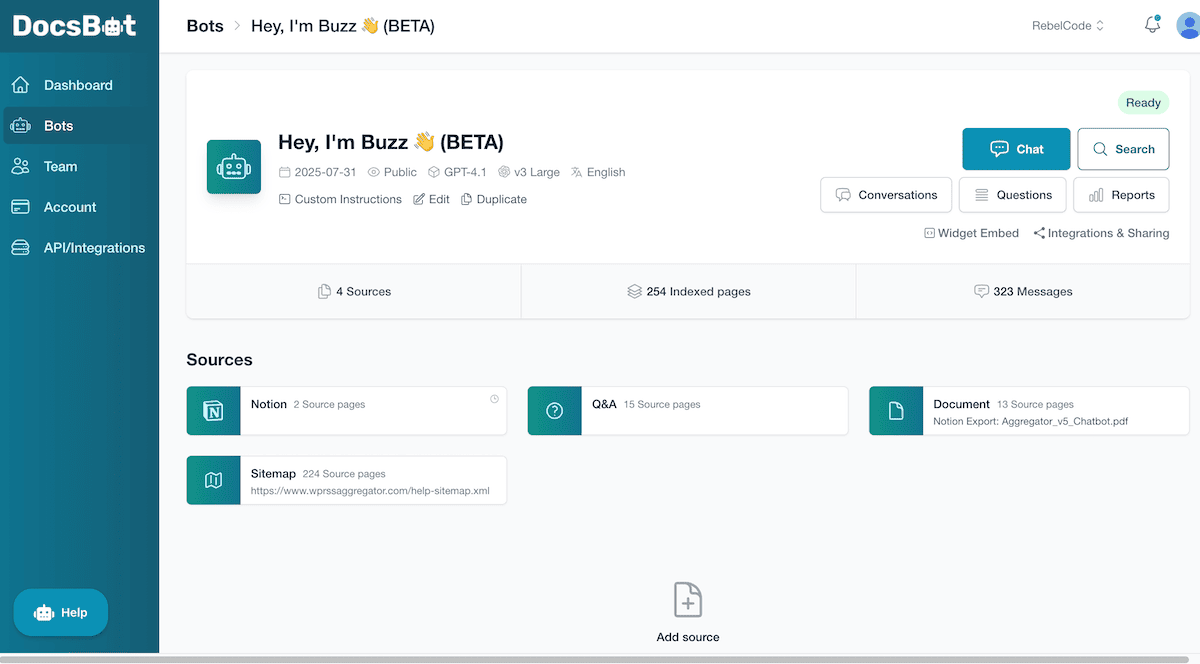Image resolution: width=1200 pixels, height=664 pixels.
Task: Open the Questions button
Action: pyautogui.click(x=1012, y=195)
